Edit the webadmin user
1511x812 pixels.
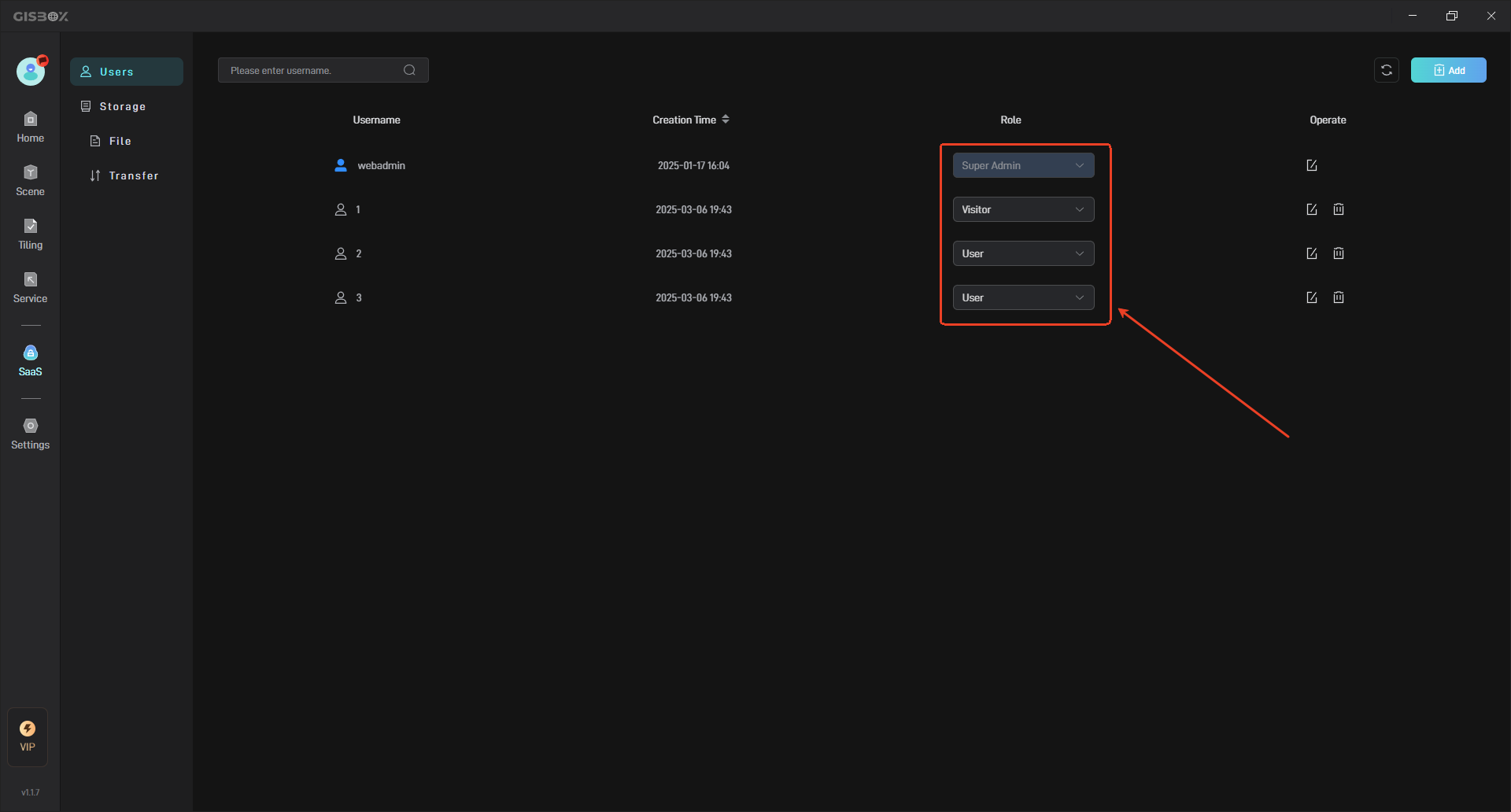(1312, 165)
